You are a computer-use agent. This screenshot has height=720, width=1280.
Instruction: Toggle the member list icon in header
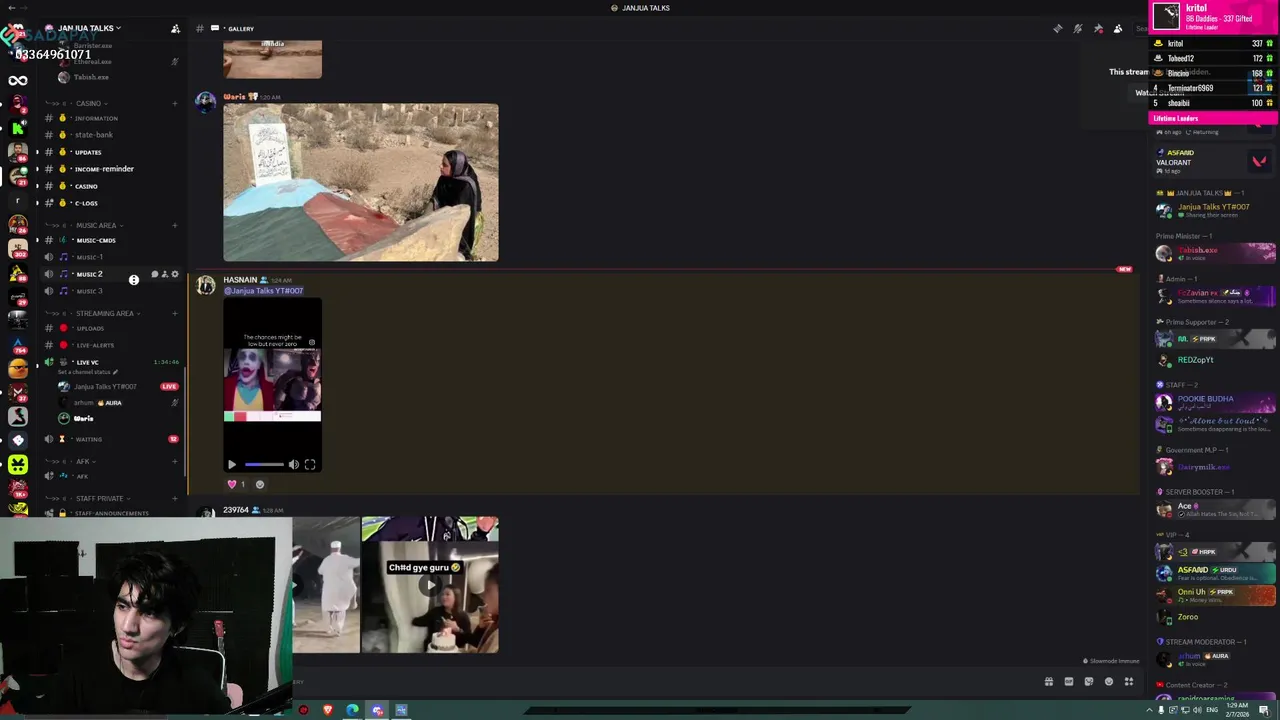pyautogui.click(x=1118, y=28)
